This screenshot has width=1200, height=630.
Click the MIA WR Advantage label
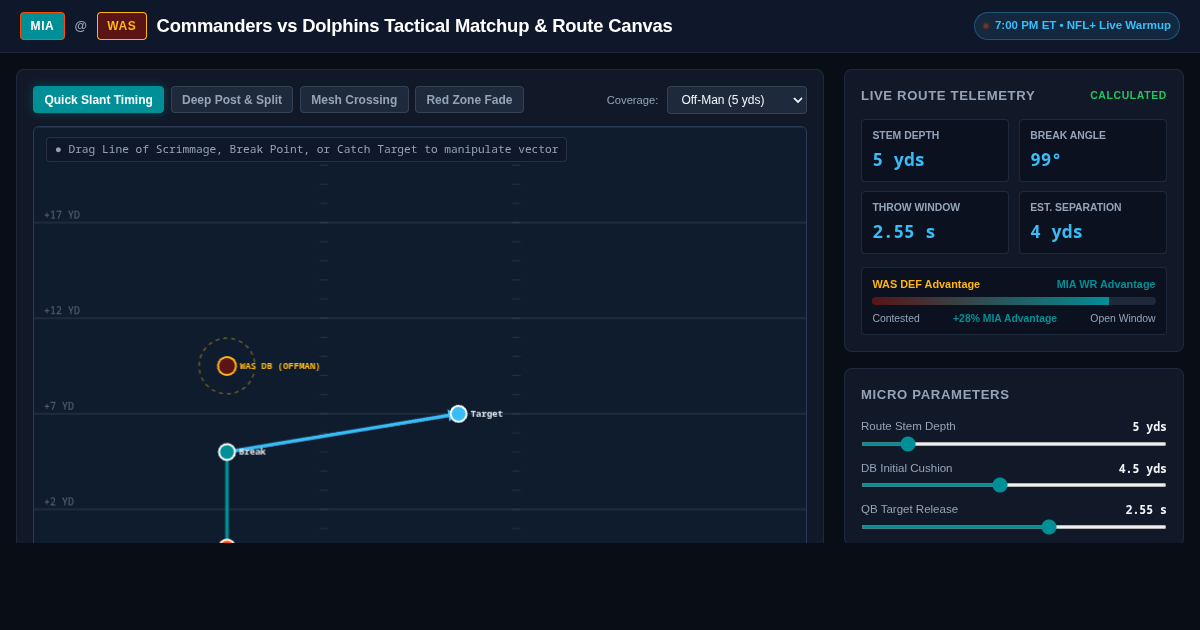coord(1106,284)
